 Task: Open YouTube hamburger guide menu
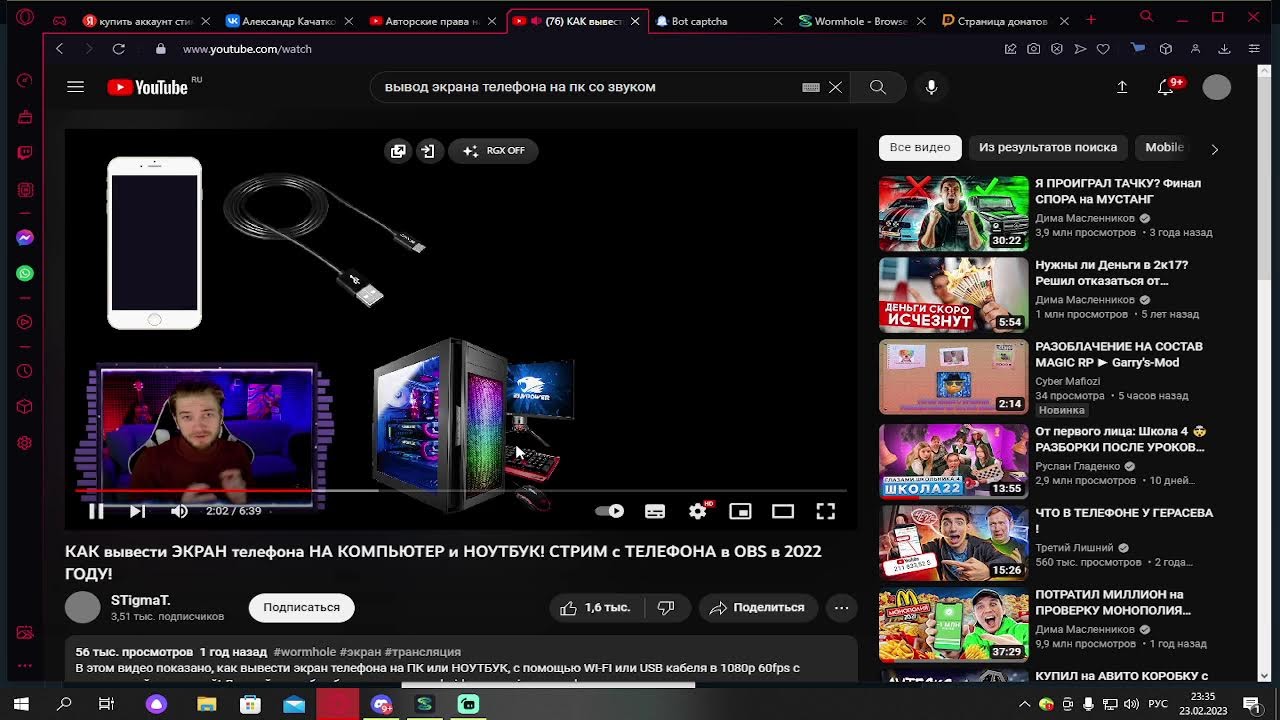(75, 87)
